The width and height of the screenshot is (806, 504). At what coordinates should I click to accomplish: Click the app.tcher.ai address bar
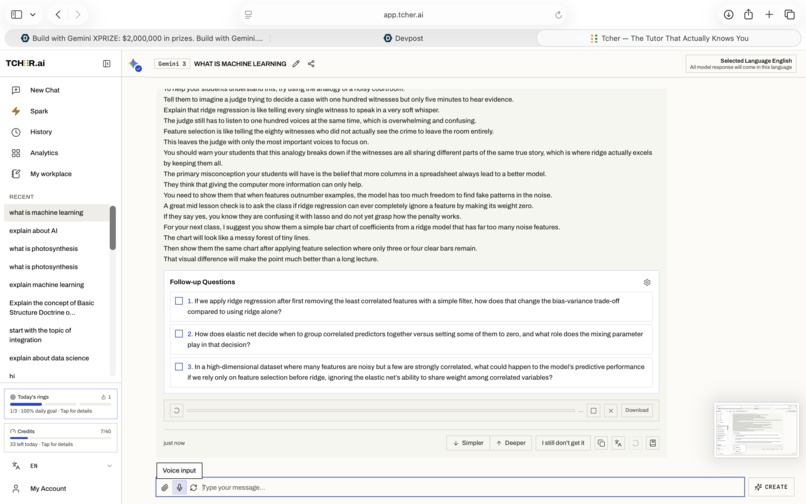403,15
